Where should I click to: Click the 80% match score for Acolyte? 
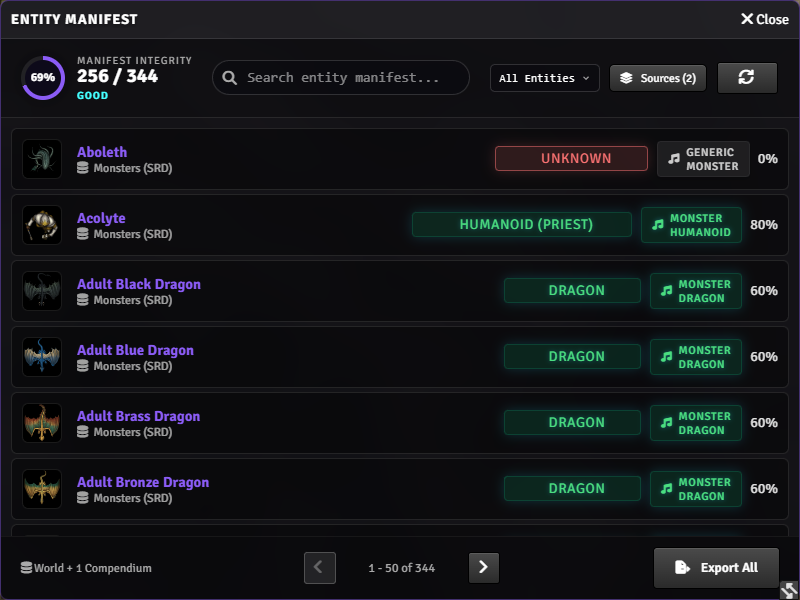[764, 224]
